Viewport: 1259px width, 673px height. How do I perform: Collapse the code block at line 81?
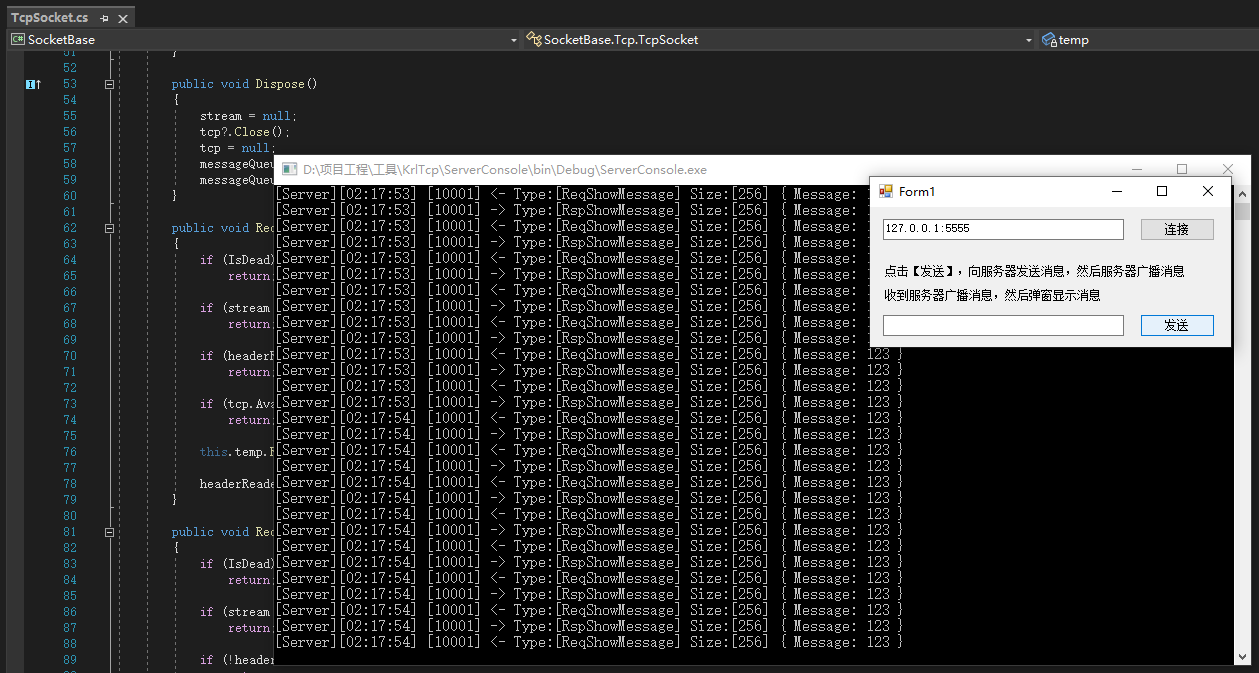(x=109, y=532)
